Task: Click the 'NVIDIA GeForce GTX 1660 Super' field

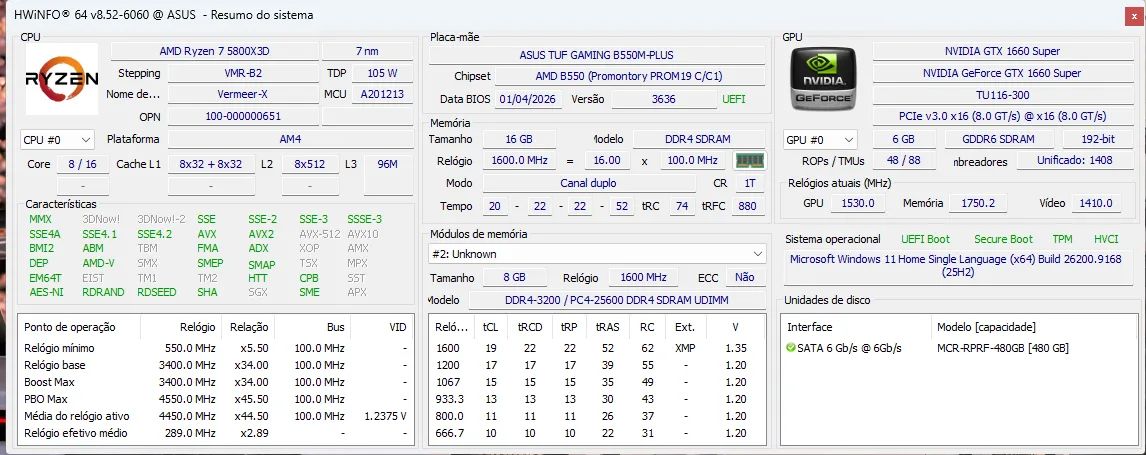Action: pos(1002,73)
